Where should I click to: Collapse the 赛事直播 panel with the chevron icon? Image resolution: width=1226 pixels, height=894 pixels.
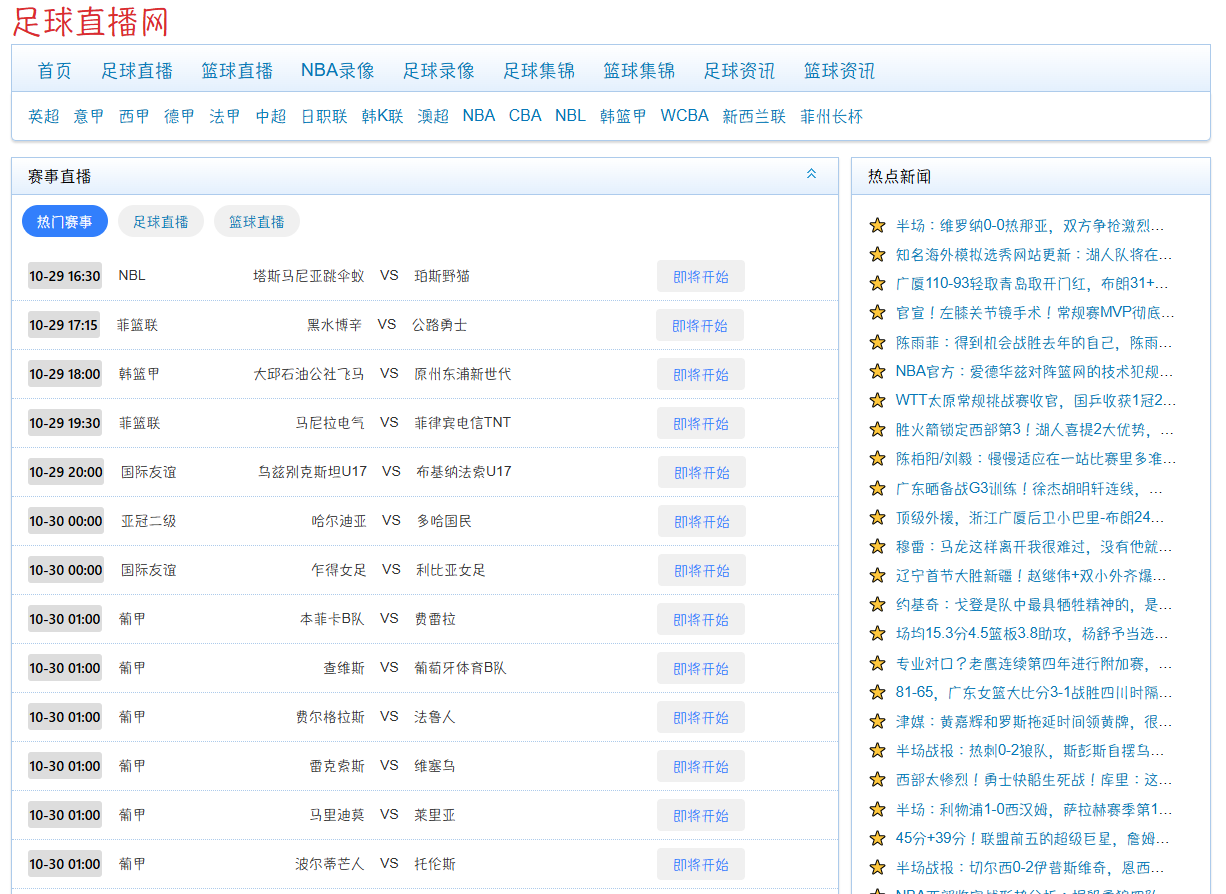[811, 174]
